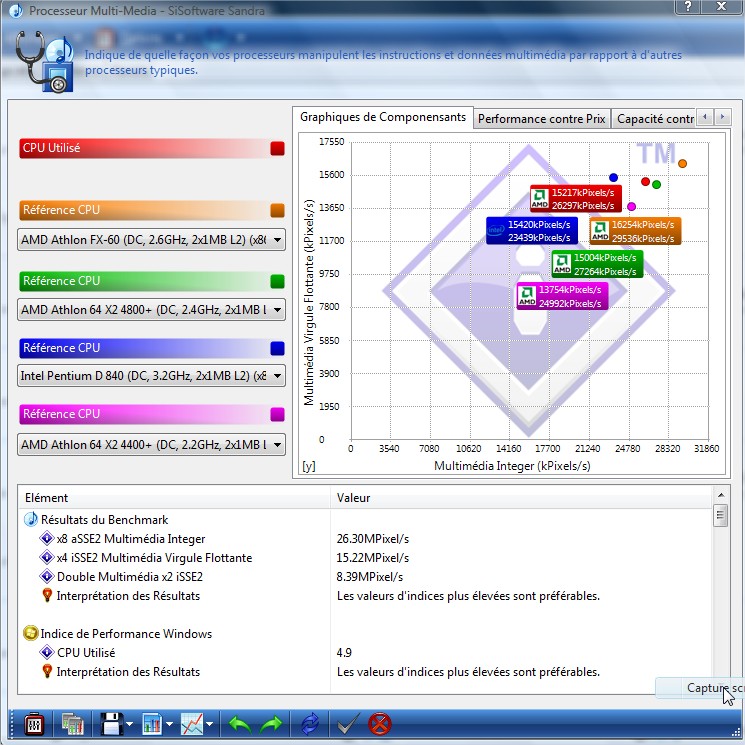
Task: Open the Intel Pentium D 840 dropdown
Action: point(151,376)
